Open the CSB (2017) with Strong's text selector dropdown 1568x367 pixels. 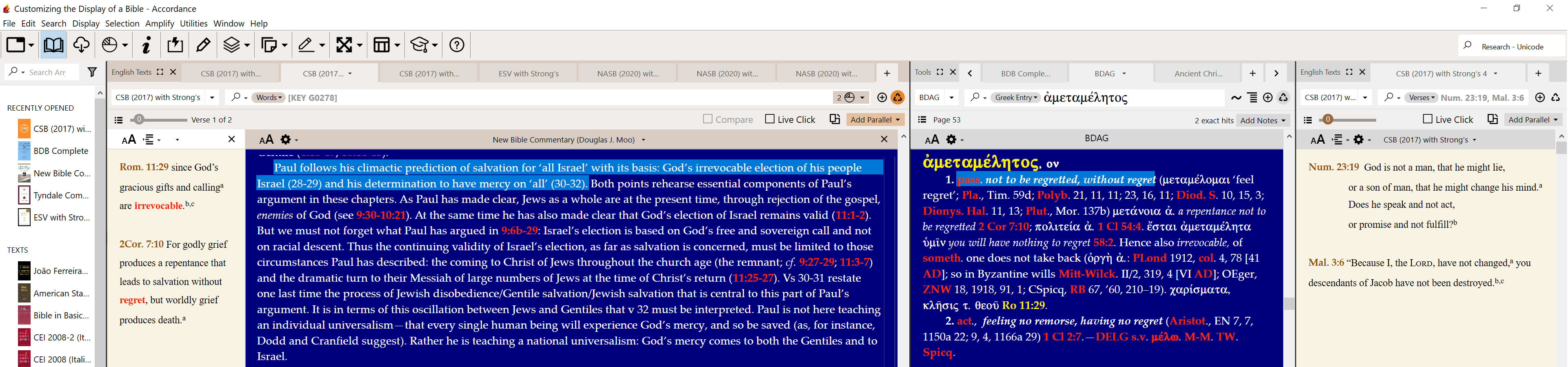click(212, 98)
